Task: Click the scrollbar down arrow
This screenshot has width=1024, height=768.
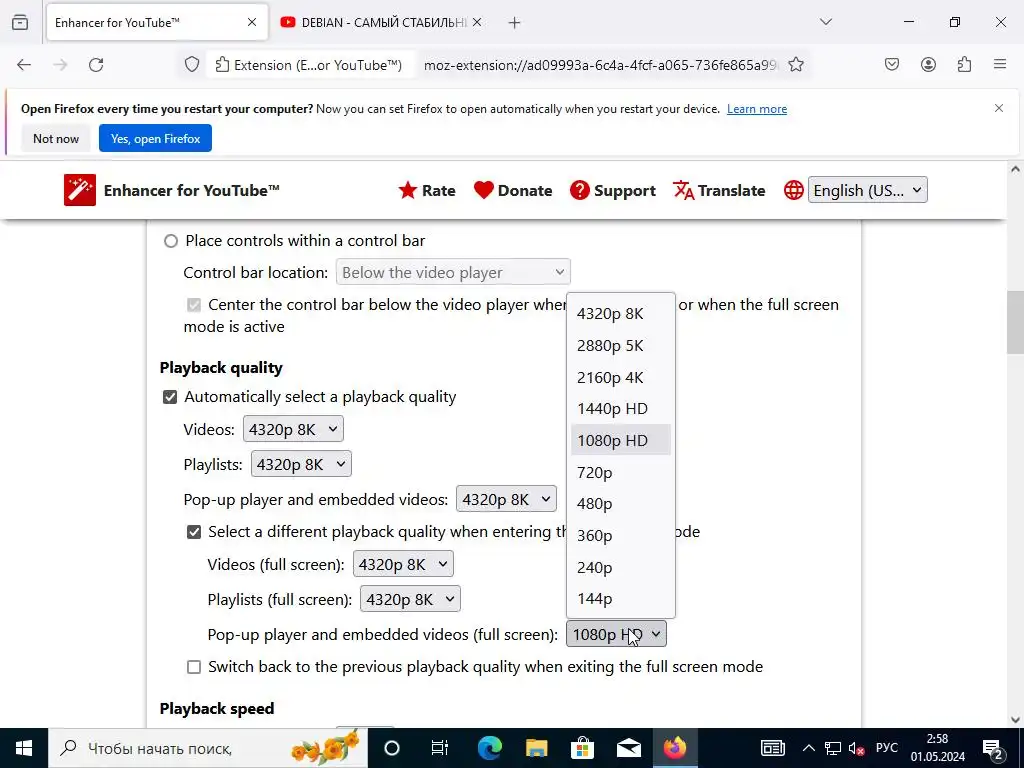Action: pos(1015,720)
